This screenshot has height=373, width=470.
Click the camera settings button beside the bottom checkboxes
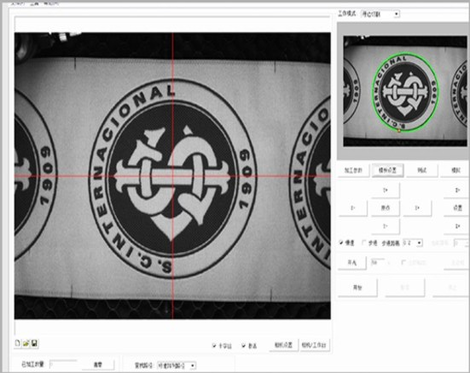point(283,345)
